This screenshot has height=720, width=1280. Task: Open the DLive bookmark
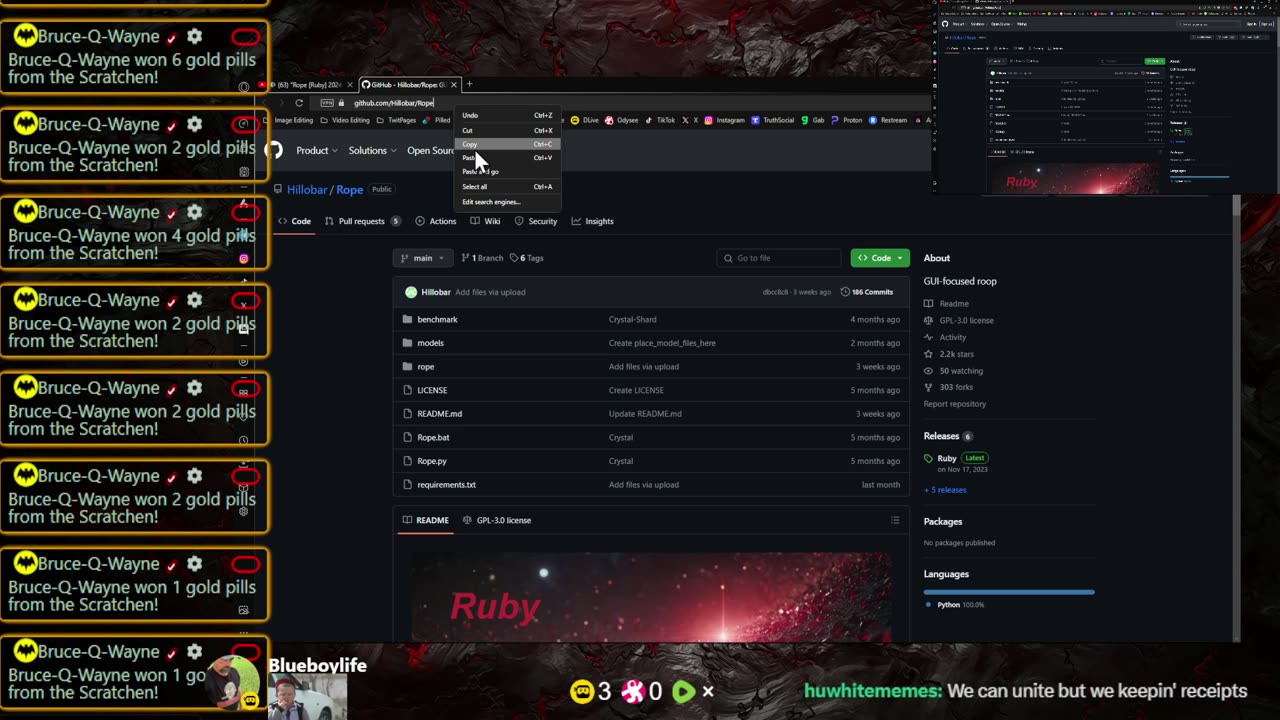(x=585, y=120)
